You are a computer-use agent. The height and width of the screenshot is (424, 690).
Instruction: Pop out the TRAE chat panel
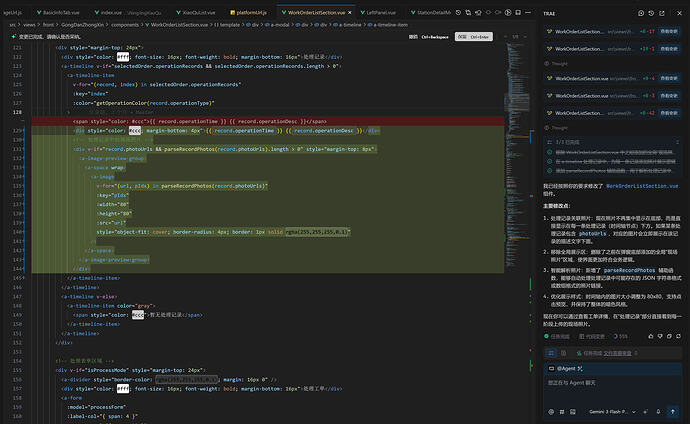tap(662, 13)
